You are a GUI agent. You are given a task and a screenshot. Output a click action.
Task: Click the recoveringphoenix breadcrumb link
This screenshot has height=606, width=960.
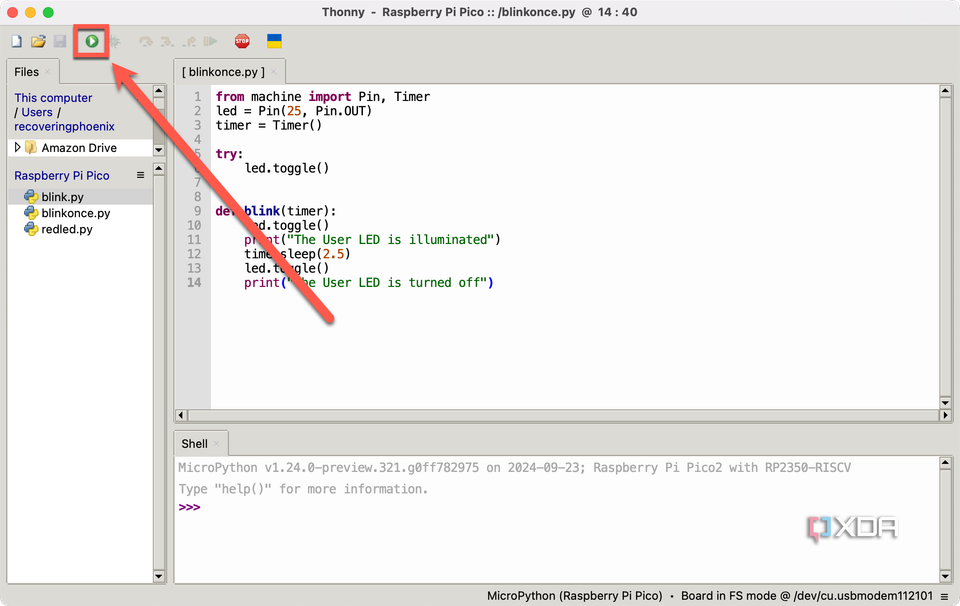coord(64,127)
